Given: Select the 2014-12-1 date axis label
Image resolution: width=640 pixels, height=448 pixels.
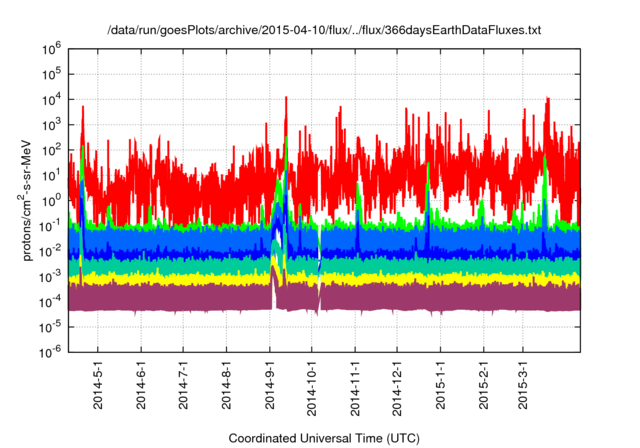Looking at the screenshot, I should (397, 388).
